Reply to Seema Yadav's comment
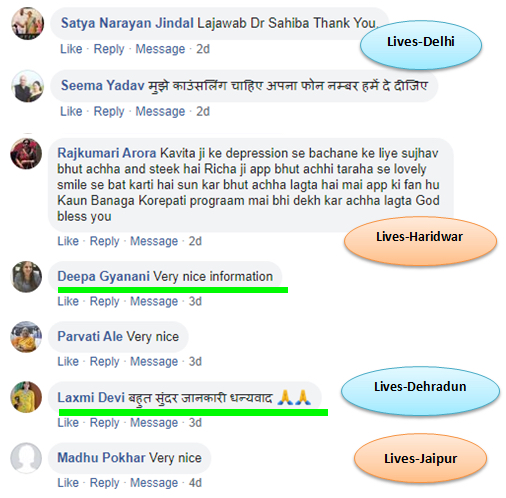This screenshot has width=506, height=498. (109, 111)
